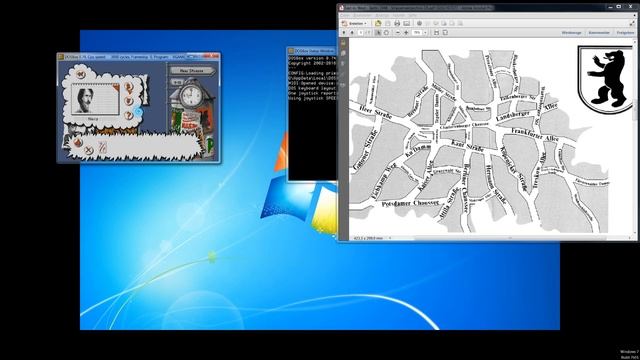Open the Erstellen dropdown in Adobe Reader
The image size is (640, 360).
click(x=355, y=24)
